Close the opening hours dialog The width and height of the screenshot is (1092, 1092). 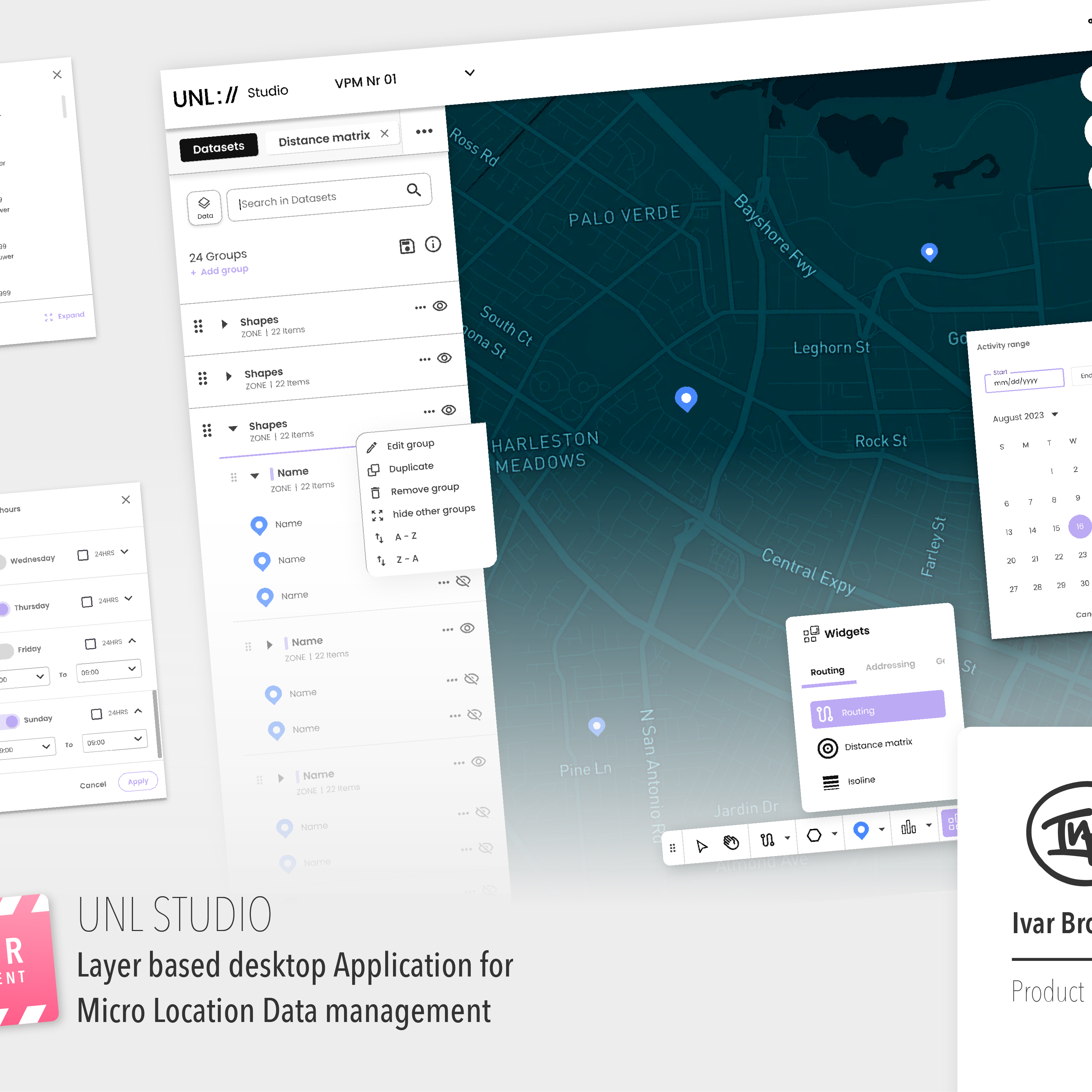125,500
